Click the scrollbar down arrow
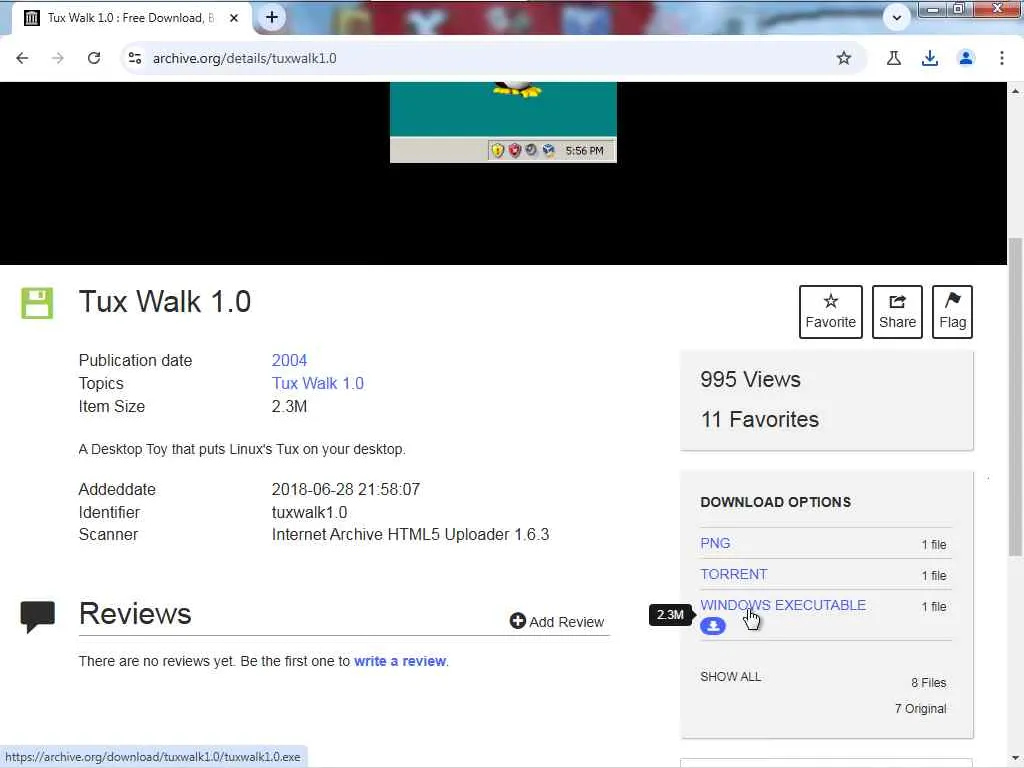The image size is (1024, 768). pyautogui.click(x=1015, y=758)
